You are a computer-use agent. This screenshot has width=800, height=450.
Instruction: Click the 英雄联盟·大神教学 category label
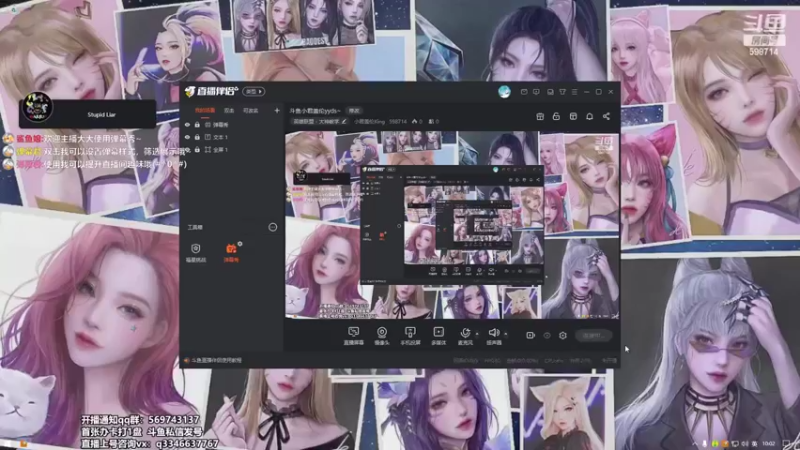316,122
